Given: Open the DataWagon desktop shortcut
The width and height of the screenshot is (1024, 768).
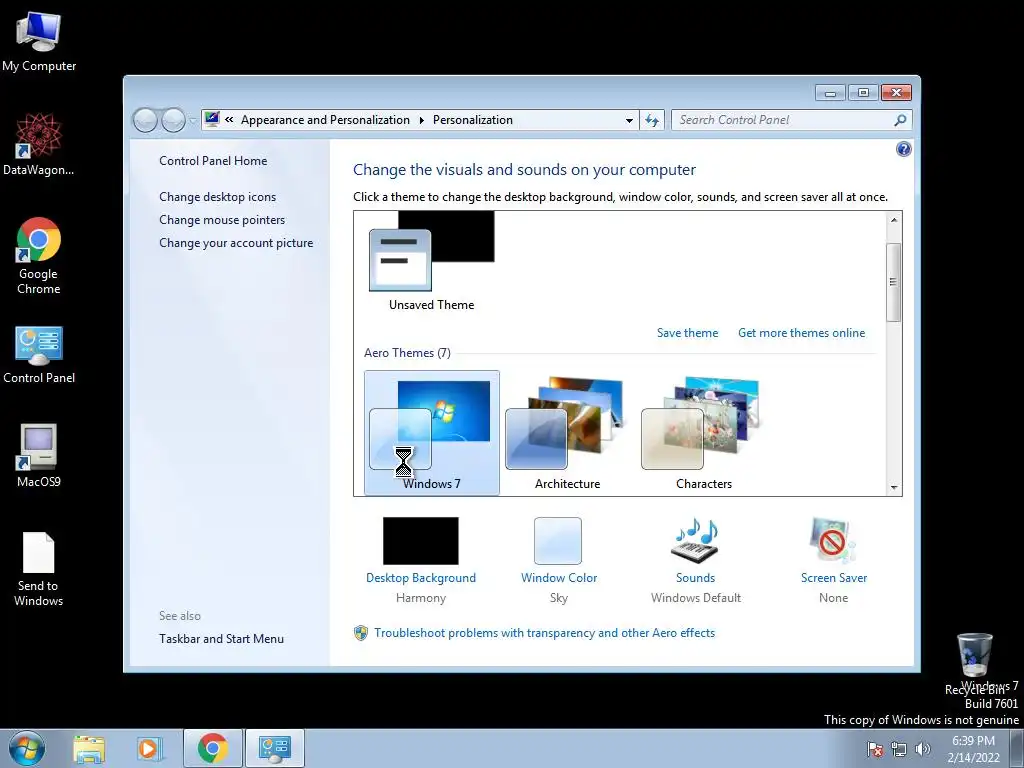Looking at the screenshot, I should point(39,145).
